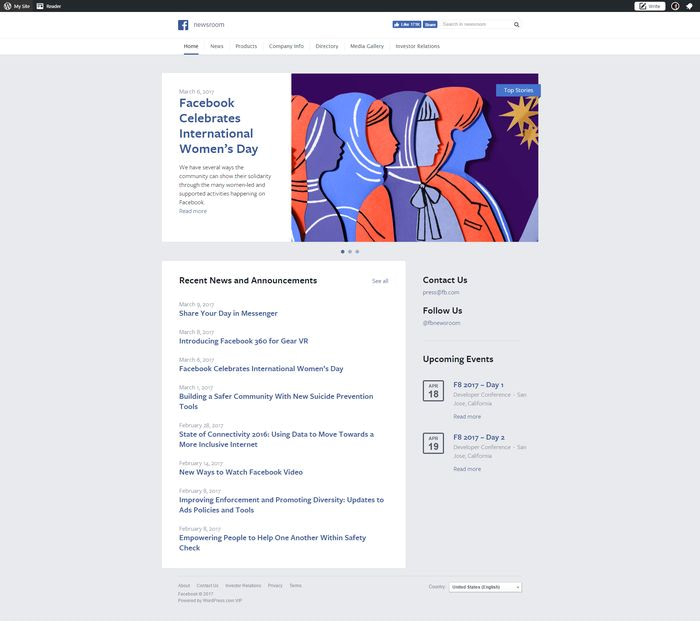Click the Contact Us footer link
Screen dimensions: 700x630
pyautogui.click(x=208, y=586)
